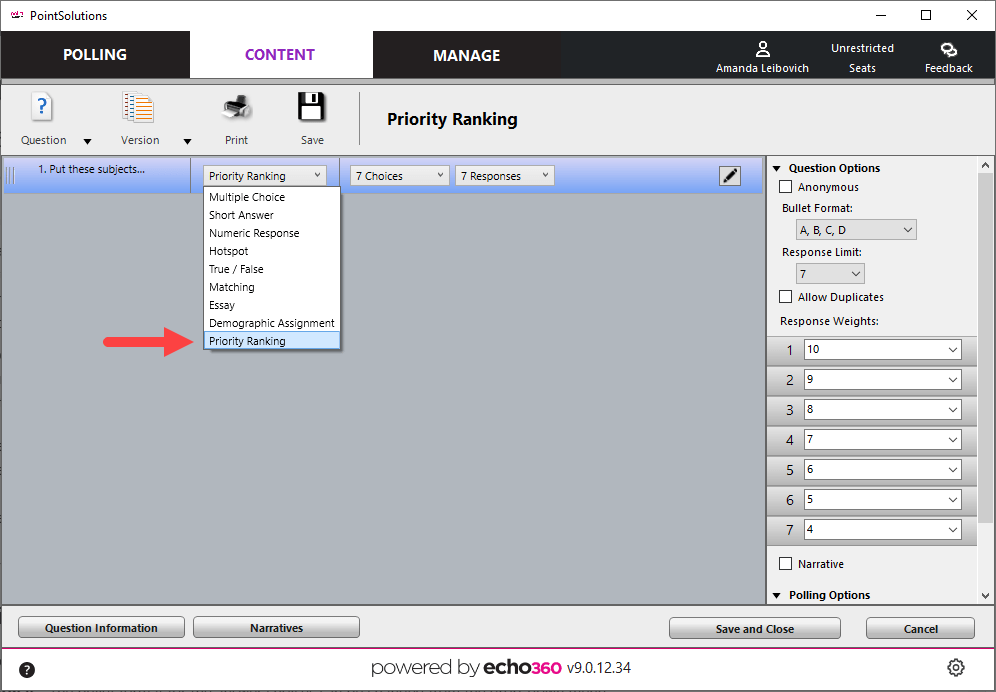Open the Question tool icon
This screenshot has width=996, height=692.
pyautogui.click(x=42, y=106)
